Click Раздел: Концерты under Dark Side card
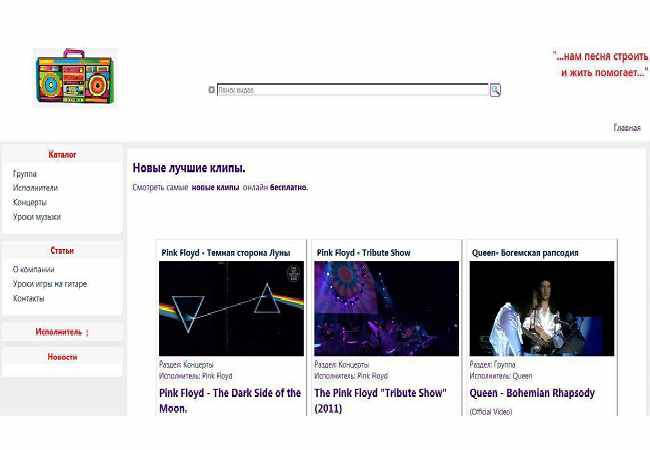Image resolution: width=650 pixels, height=450 pixels. tap(187, 365)
